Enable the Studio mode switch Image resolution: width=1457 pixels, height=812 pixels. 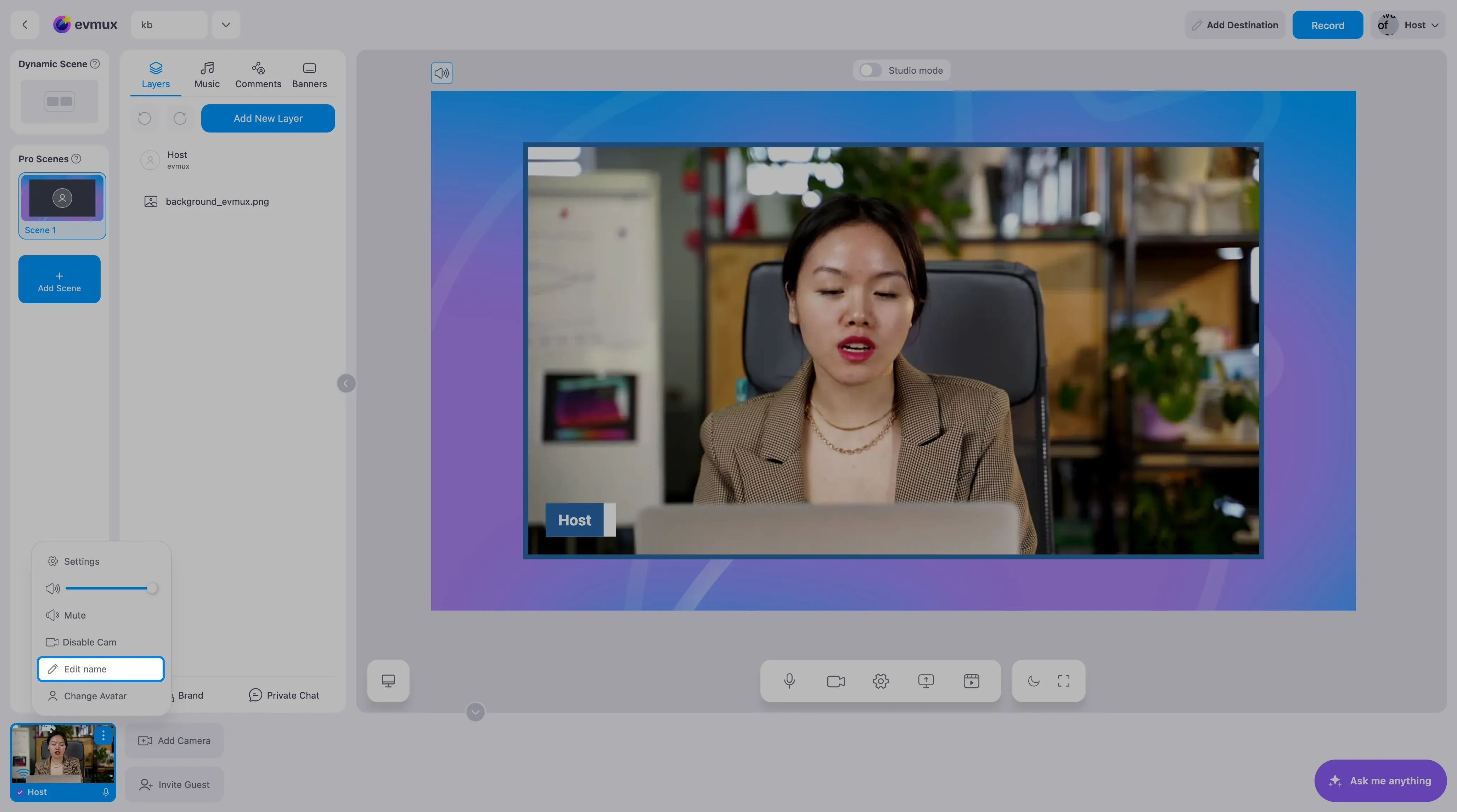870,70
